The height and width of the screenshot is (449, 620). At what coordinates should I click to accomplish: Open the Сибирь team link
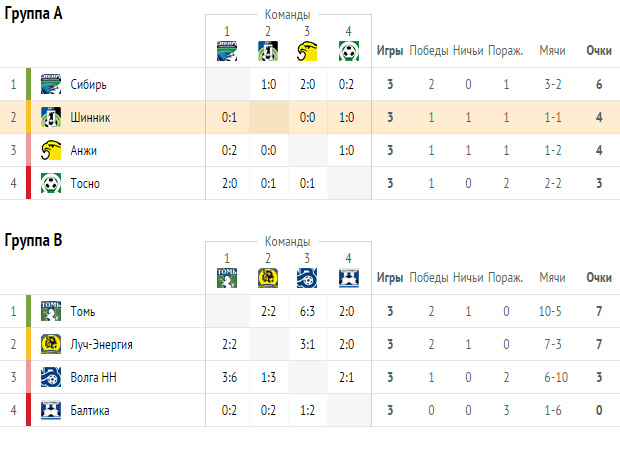[x=89, y=84]
